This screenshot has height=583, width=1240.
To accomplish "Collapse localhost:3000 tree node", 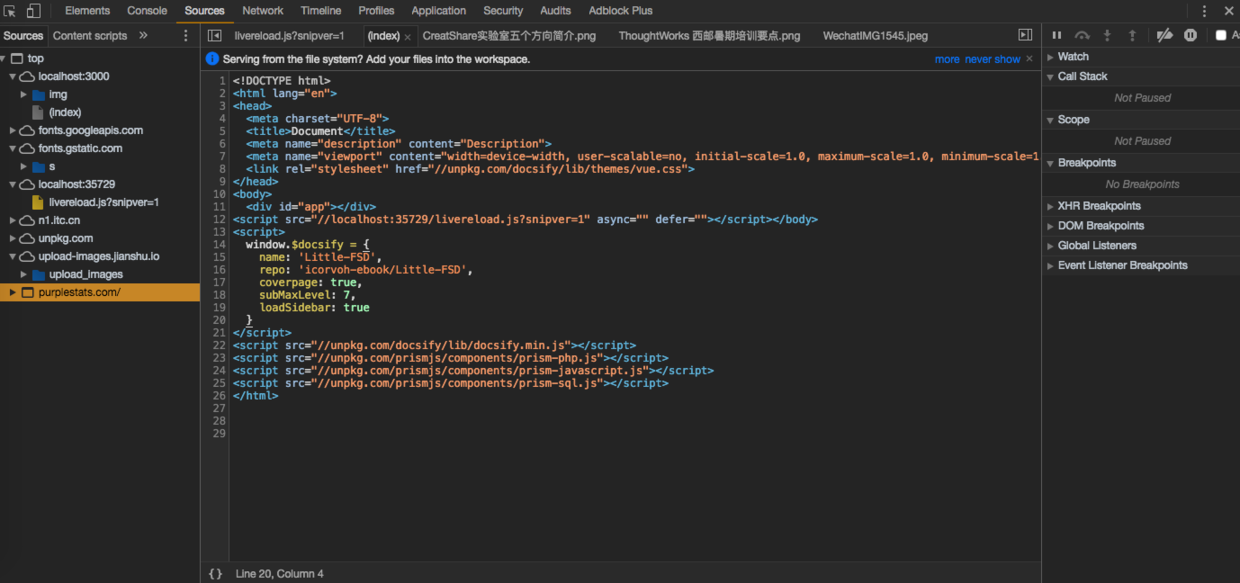I will pyautogui.click(x=13, y=76).
